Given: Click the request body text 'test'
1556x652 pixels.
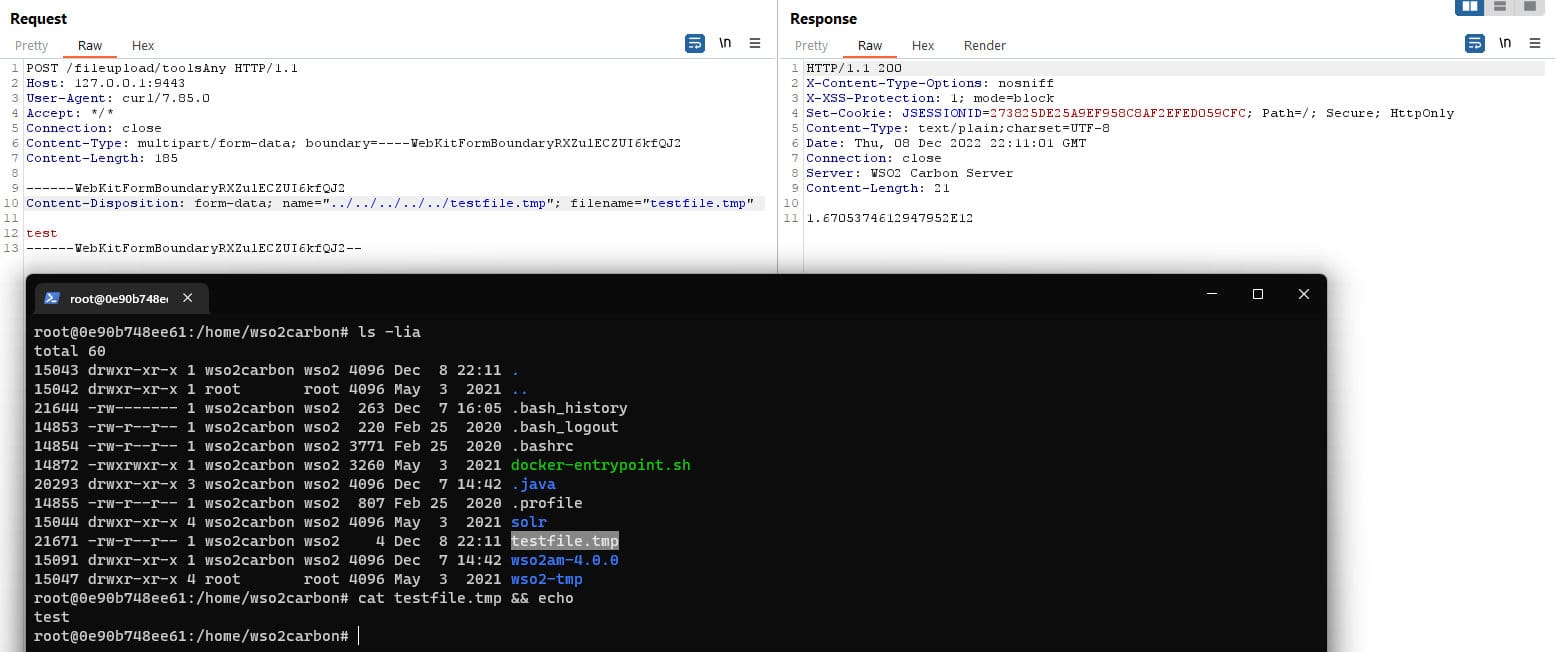Looking at the screenshot, I should pos(42,233).
